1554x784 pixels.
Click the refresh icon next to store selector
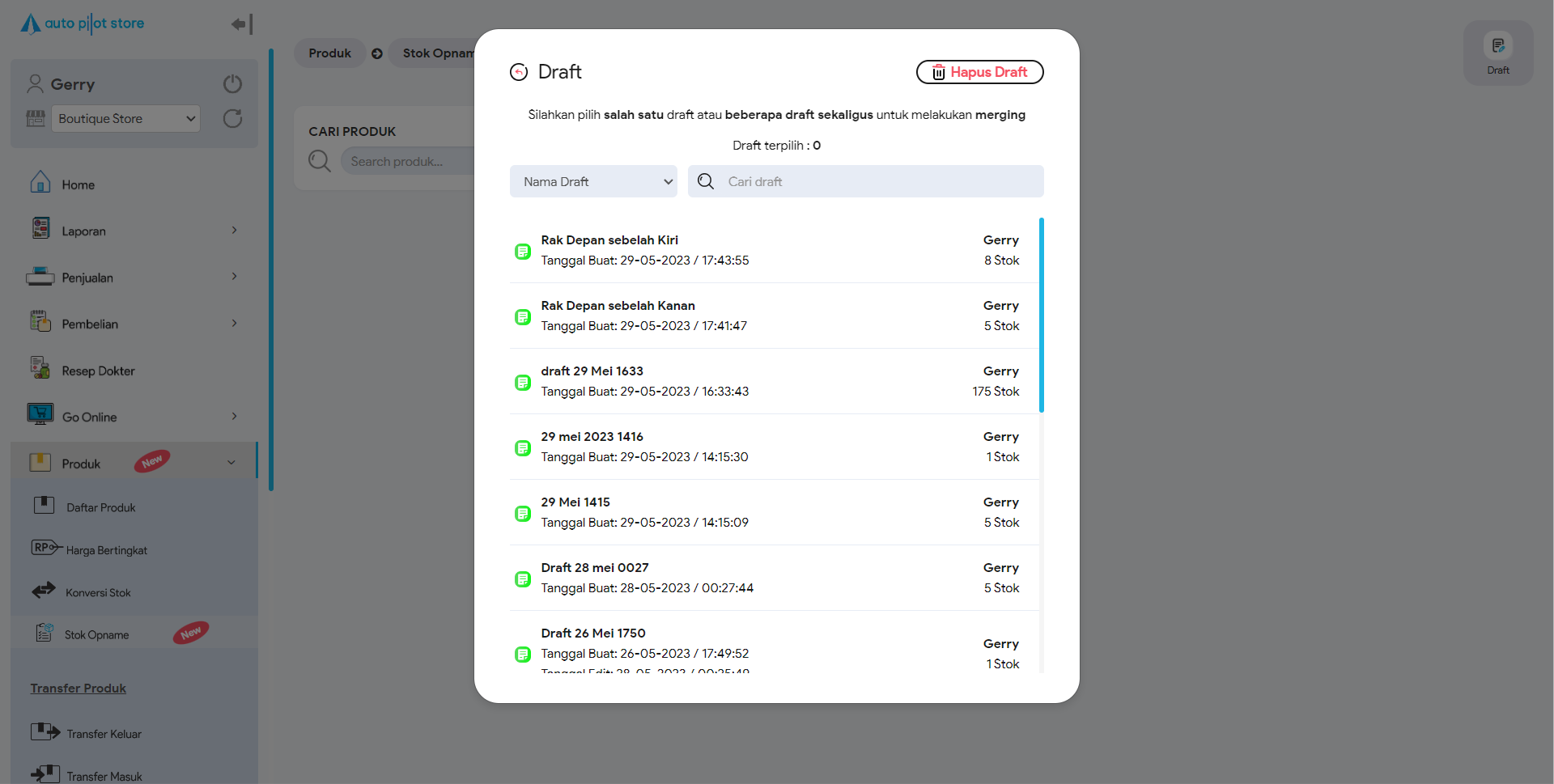pyautogui.click(x=232, y=119)
